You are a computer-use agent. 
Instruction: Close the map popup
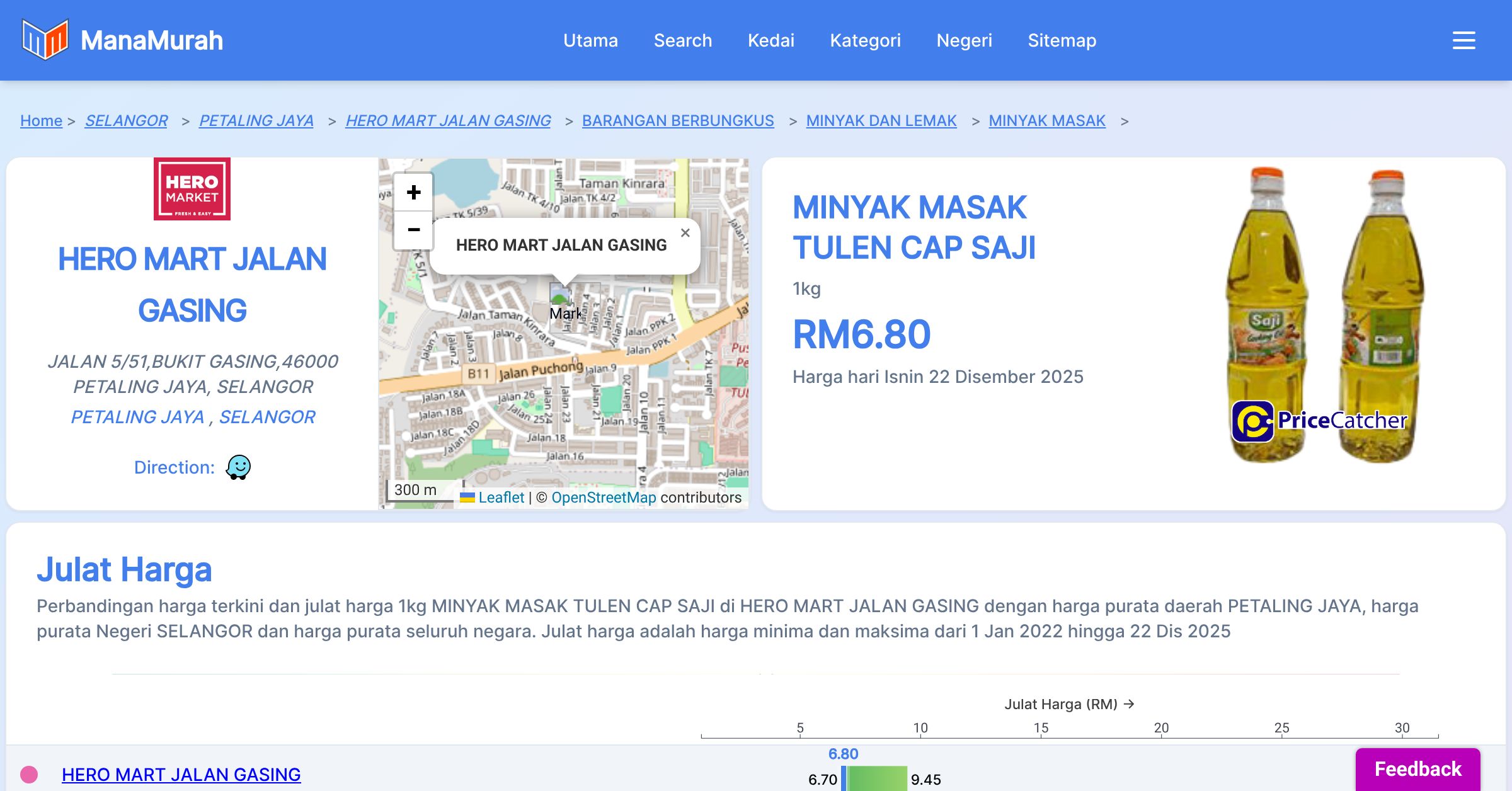pyautogui.click(x=685, y=233)
